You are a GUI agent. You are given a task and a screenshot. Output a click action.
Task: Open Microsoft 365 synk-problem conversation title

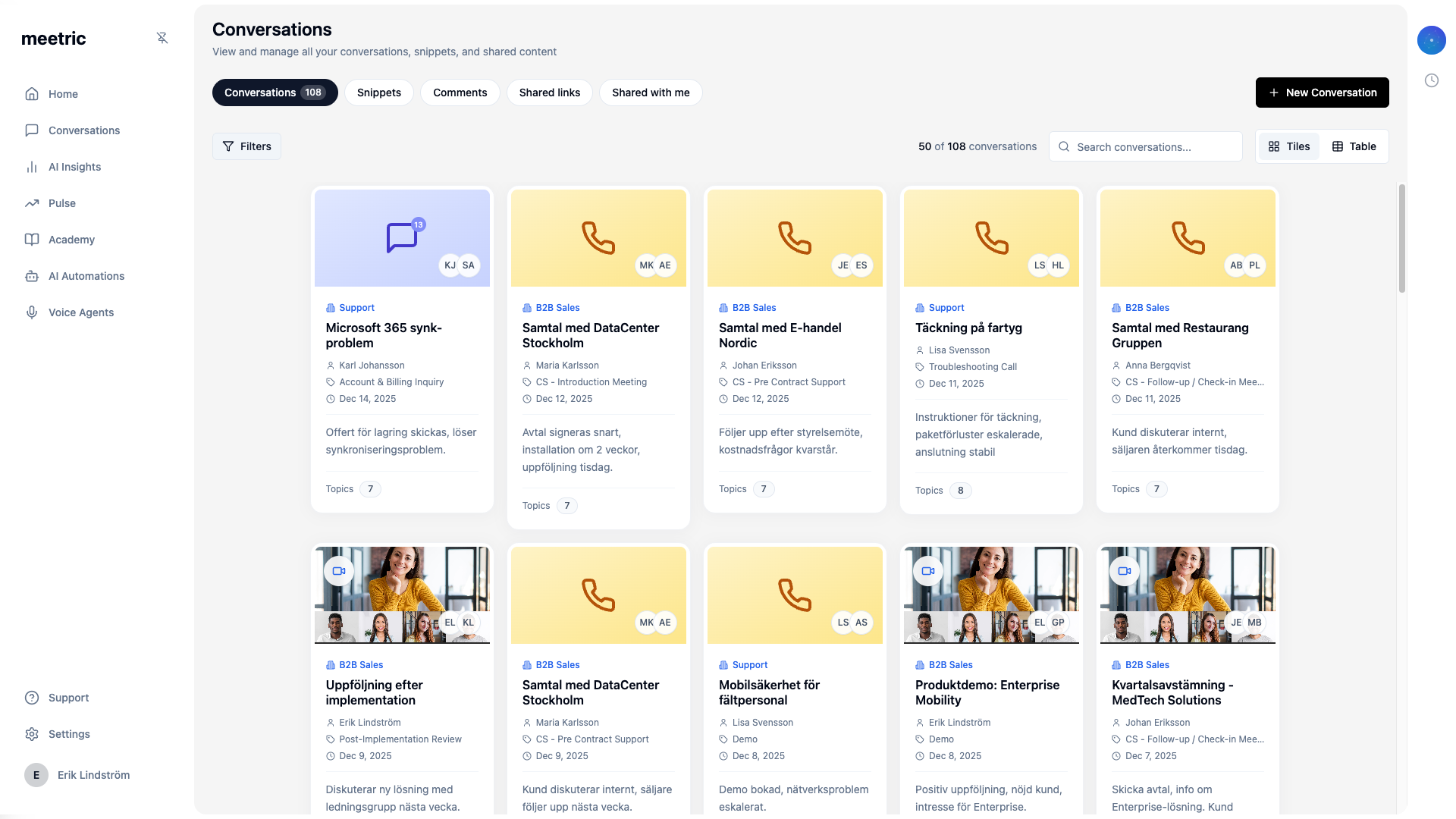click(383, 335)
